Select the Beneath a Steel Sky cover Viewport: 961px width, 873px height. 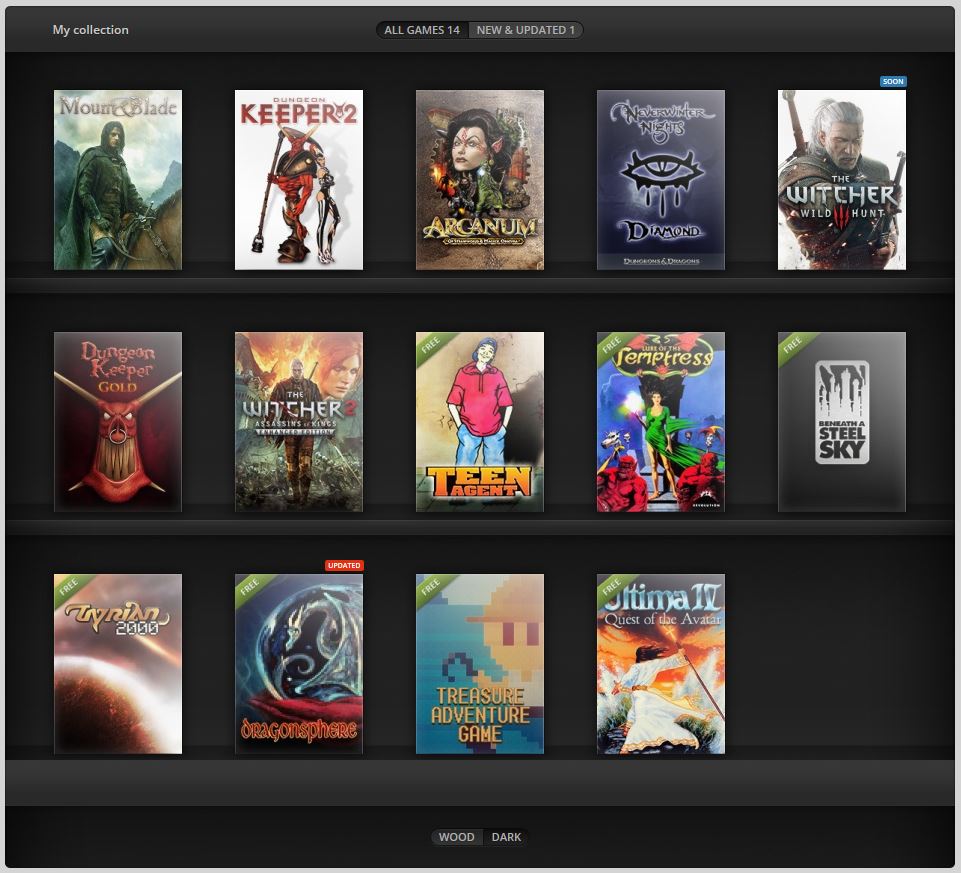[841, 422]
